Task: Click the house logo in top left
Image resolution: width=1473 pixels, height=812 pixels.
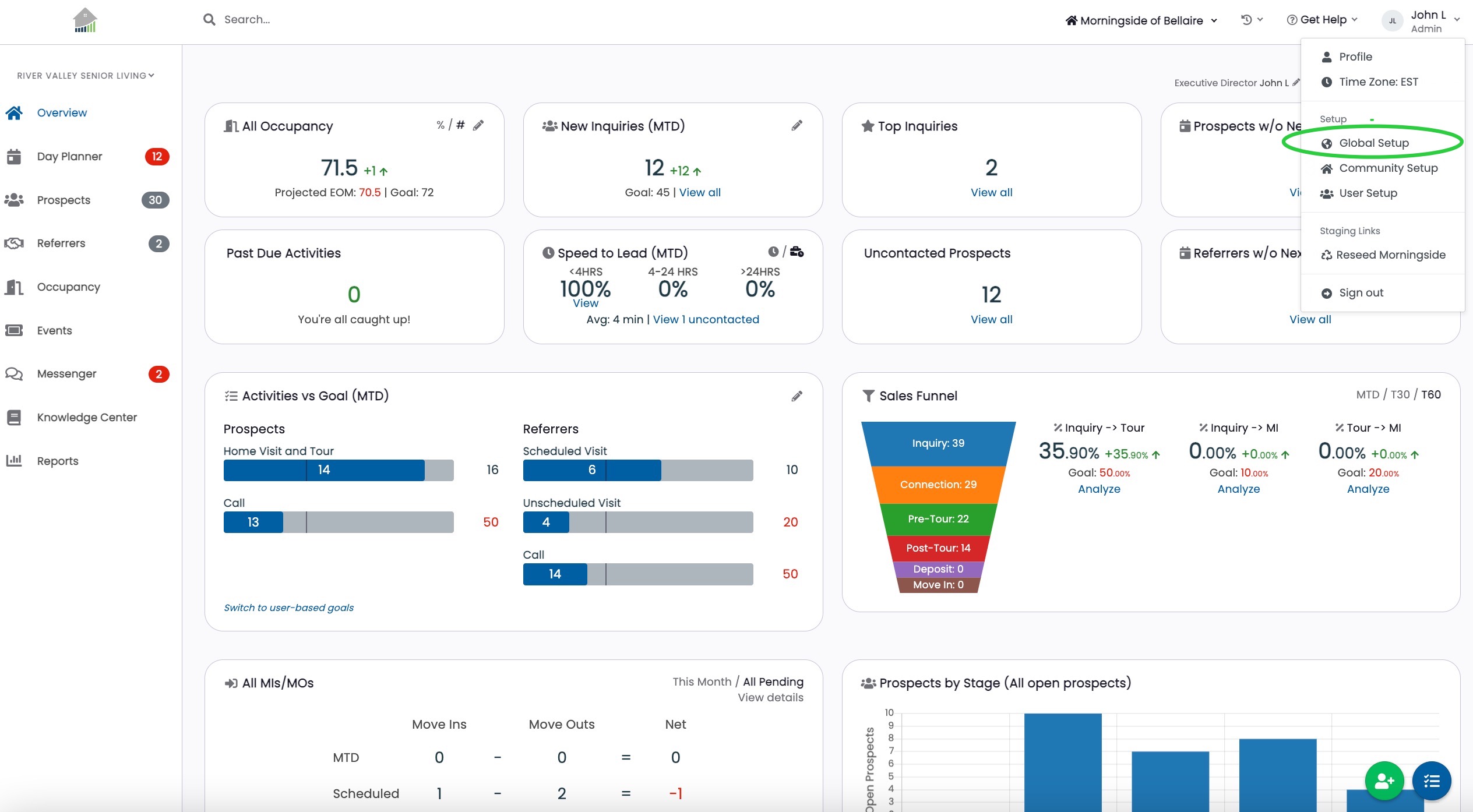Action: [84, 20]
